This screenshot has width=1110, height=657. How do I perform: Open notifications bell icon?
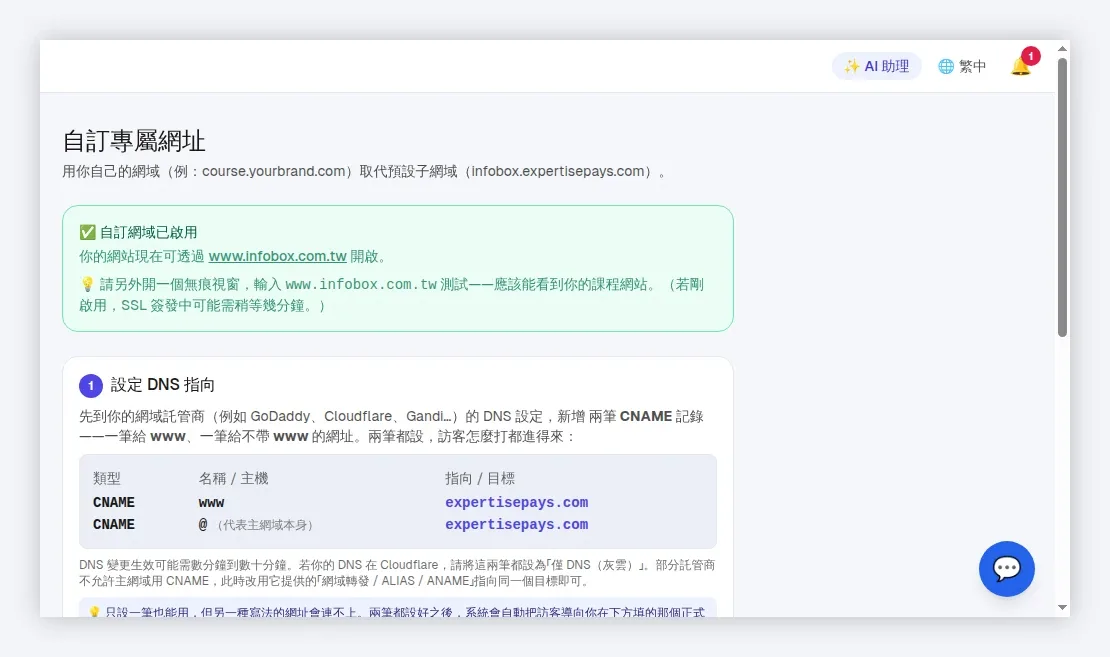click(x=1020, y=67)
